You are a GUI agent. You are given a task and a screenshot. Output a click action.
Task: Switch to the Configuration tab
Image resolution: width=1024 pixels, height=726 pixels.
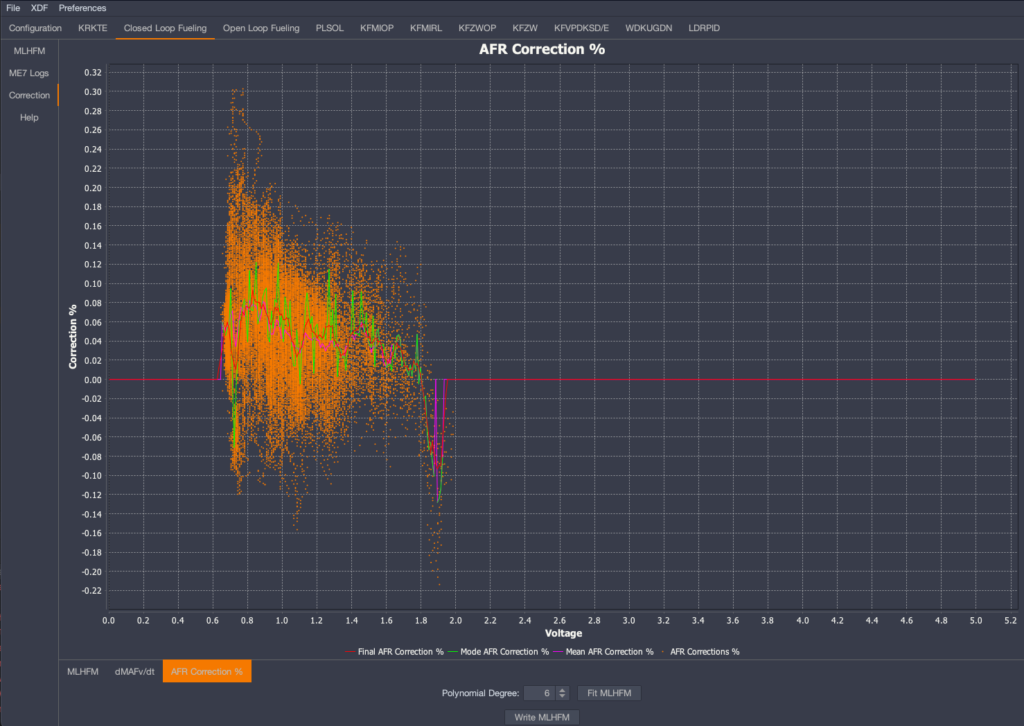point(35,28)
